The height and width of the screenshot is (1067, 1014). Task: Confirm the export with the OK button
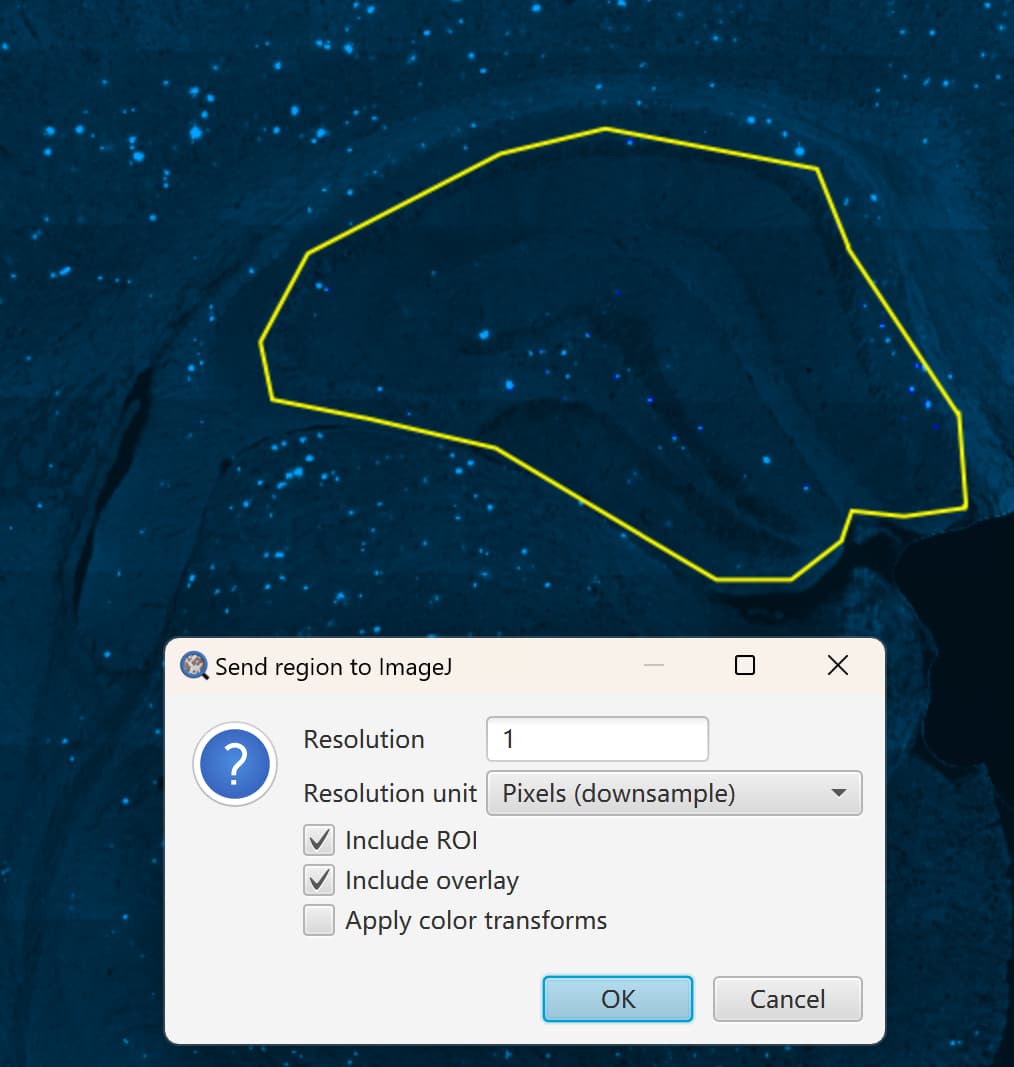click(x=617, y=998)
